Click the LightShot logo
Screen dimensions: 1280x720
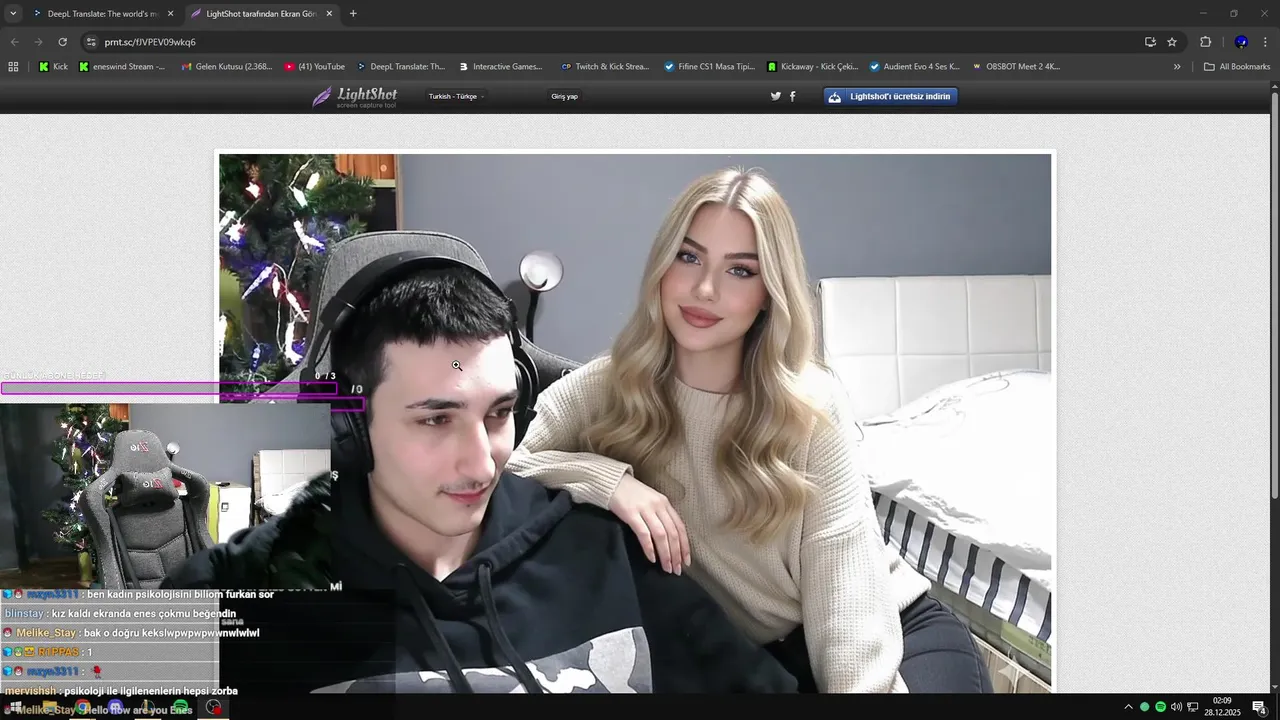click(354, 97)
